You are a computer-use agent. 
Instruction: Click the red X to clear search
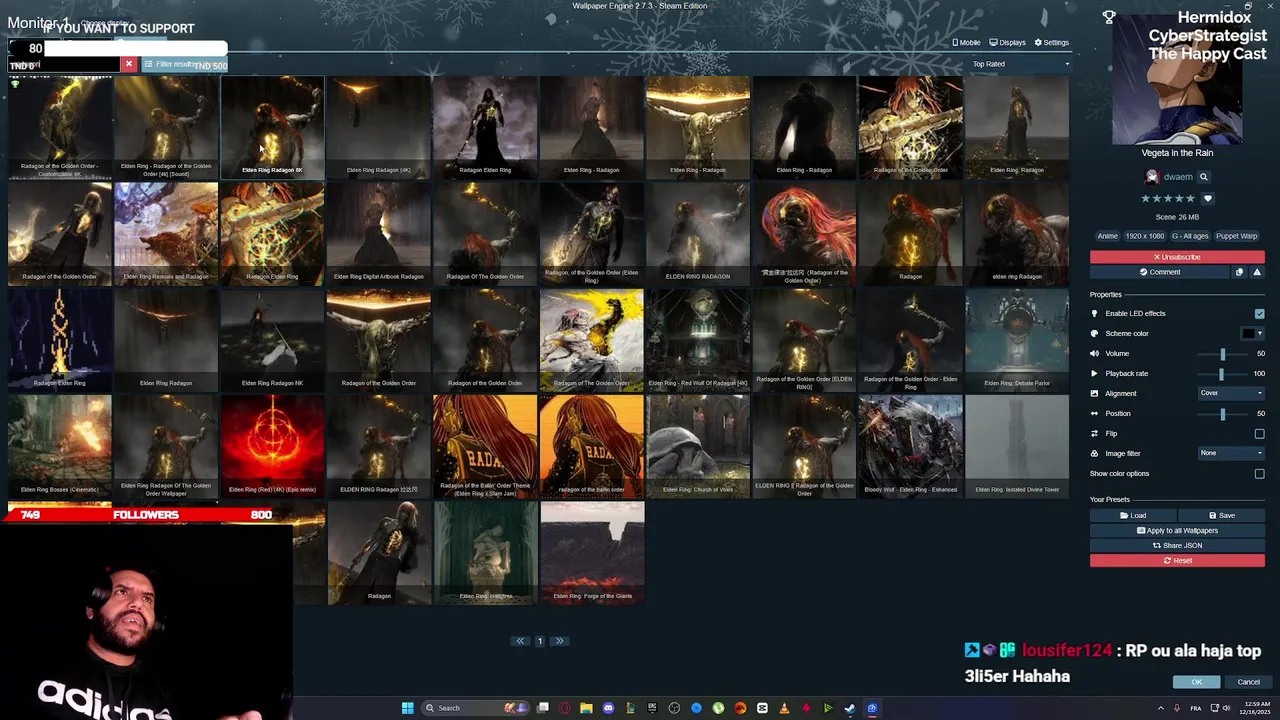pos(128,64)
